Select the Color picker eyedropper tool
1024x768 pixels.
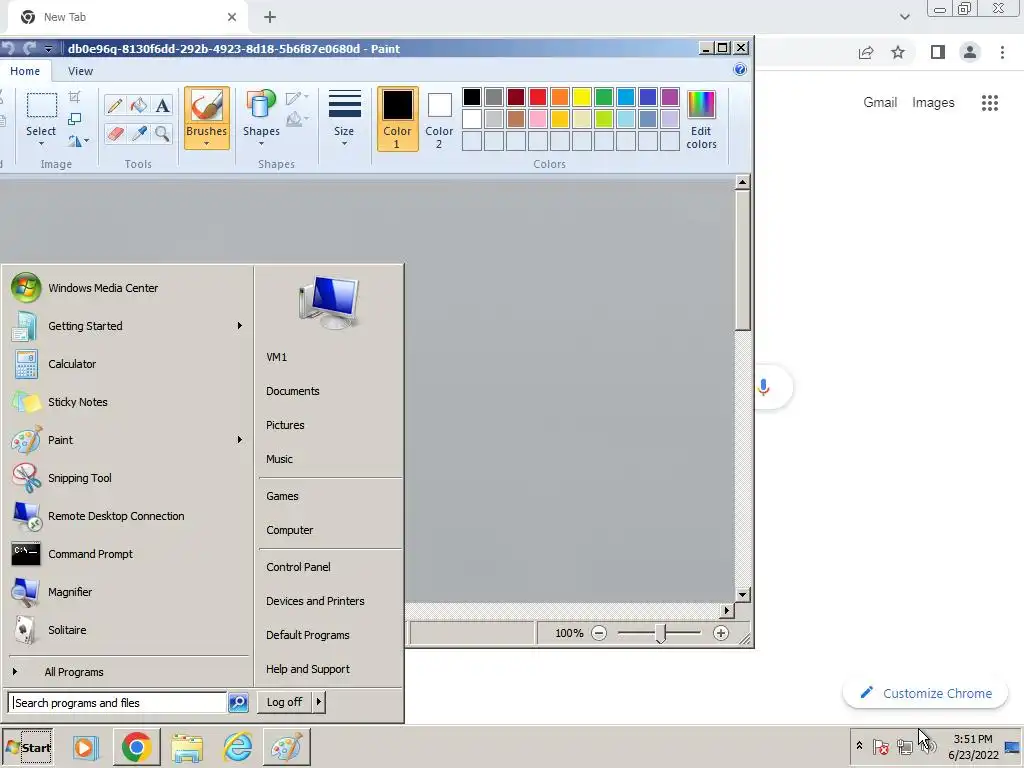tap(138, 134)
